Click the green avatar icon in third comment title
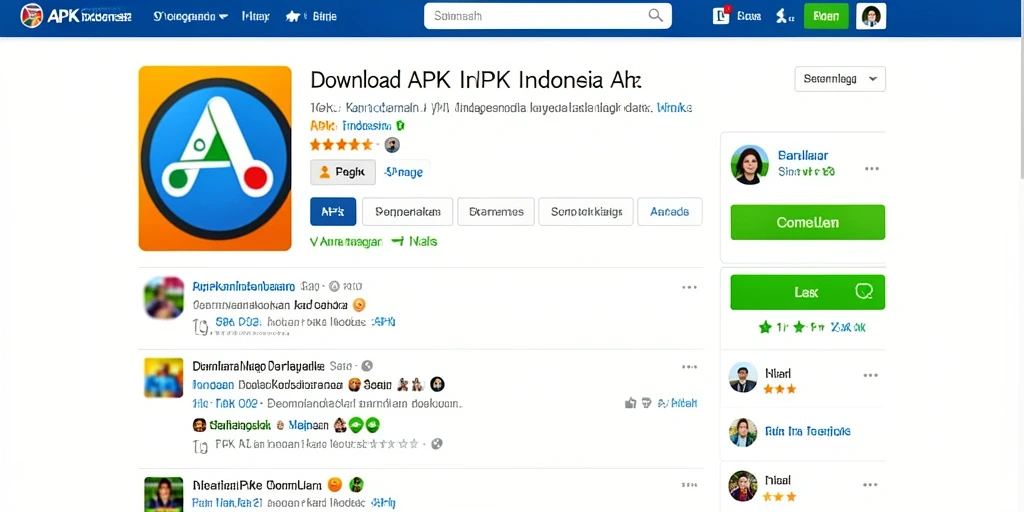 pos(356,485)
